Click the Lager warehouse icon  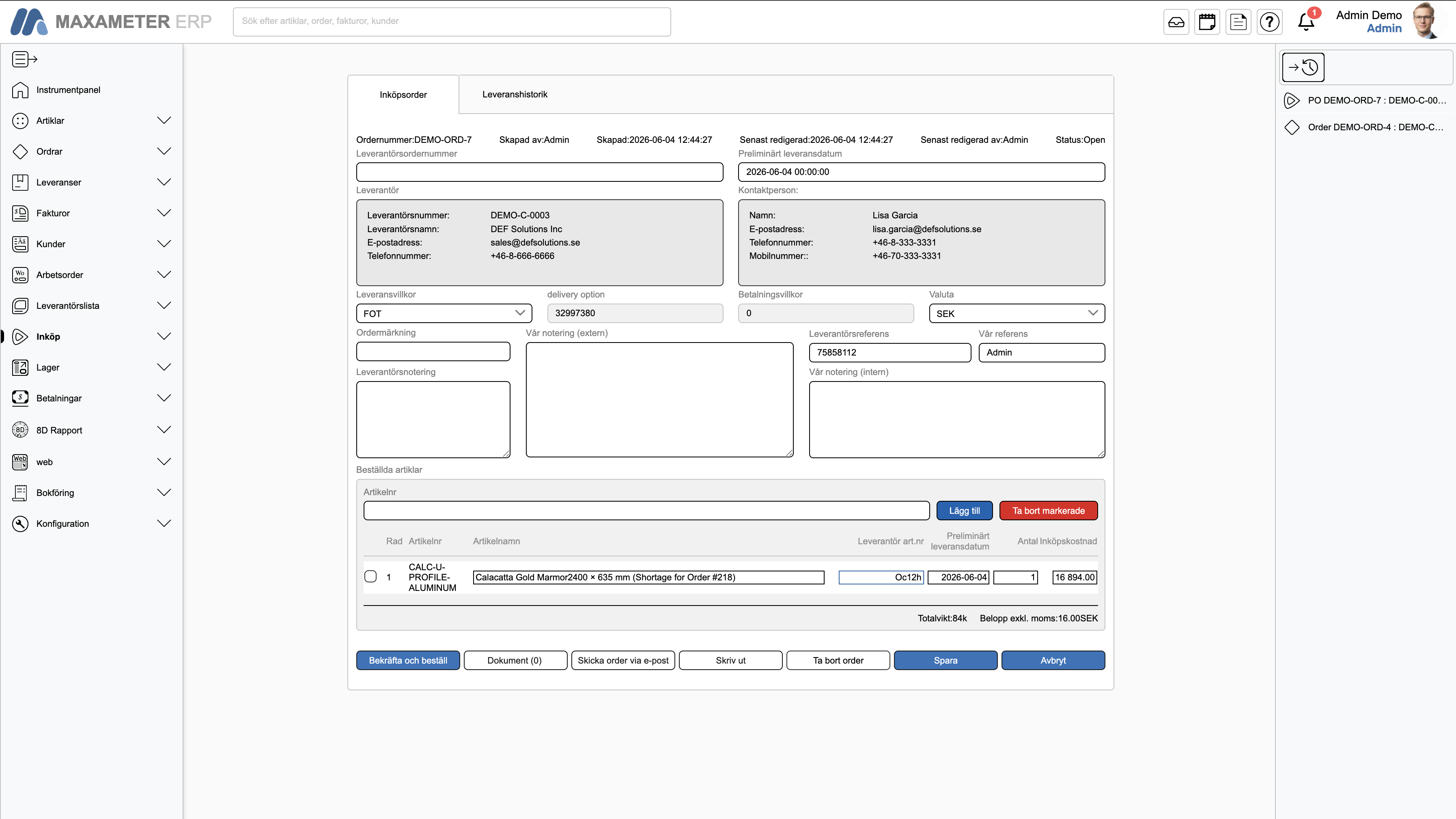click(x=20, y=367)
